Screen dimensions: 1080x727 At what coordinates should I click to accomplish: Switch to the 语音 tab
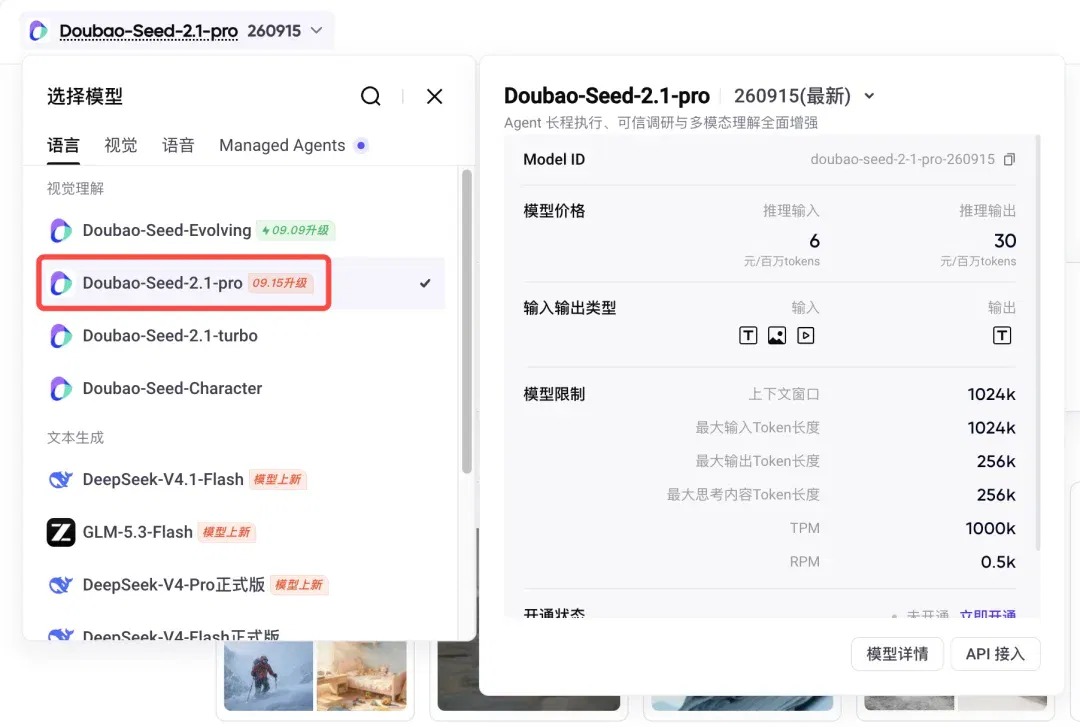click(x=178, y=145)
